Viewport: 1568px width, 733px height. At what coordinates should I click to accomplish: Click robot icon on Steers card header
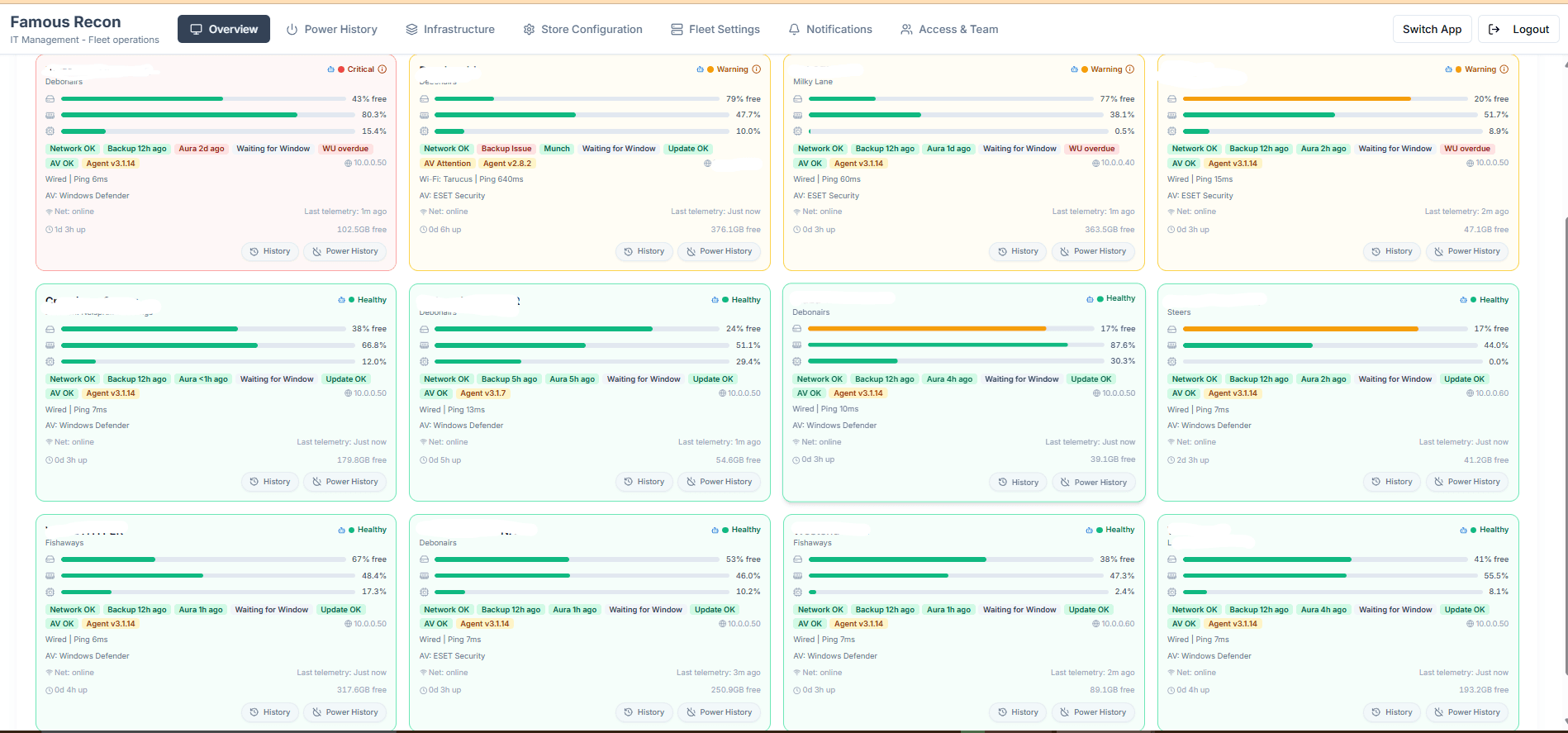click(x=1463, y=300)
